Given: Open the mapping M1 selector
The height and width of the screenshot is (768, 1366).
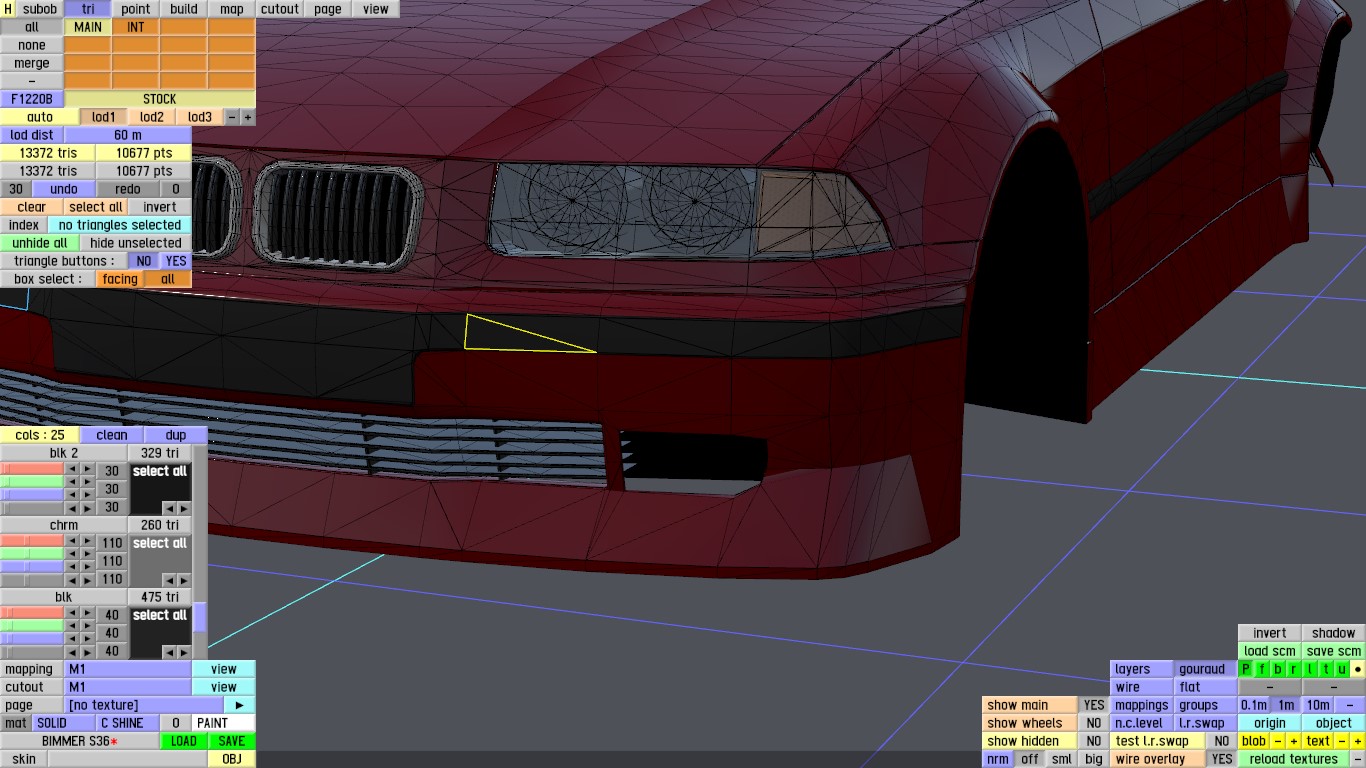Looking at the screenshot, I should (128, 669).
